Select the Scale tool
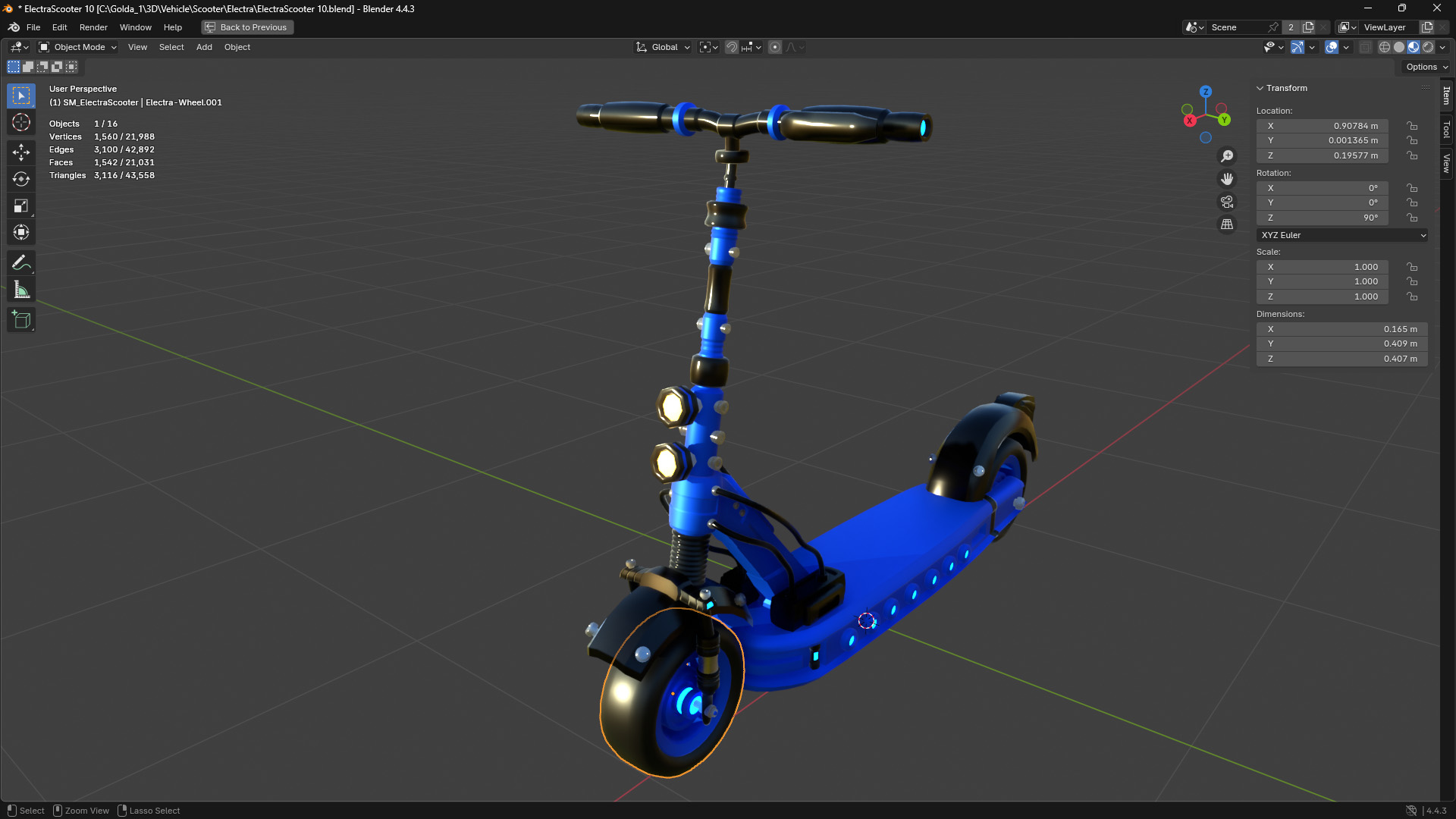 20,205
